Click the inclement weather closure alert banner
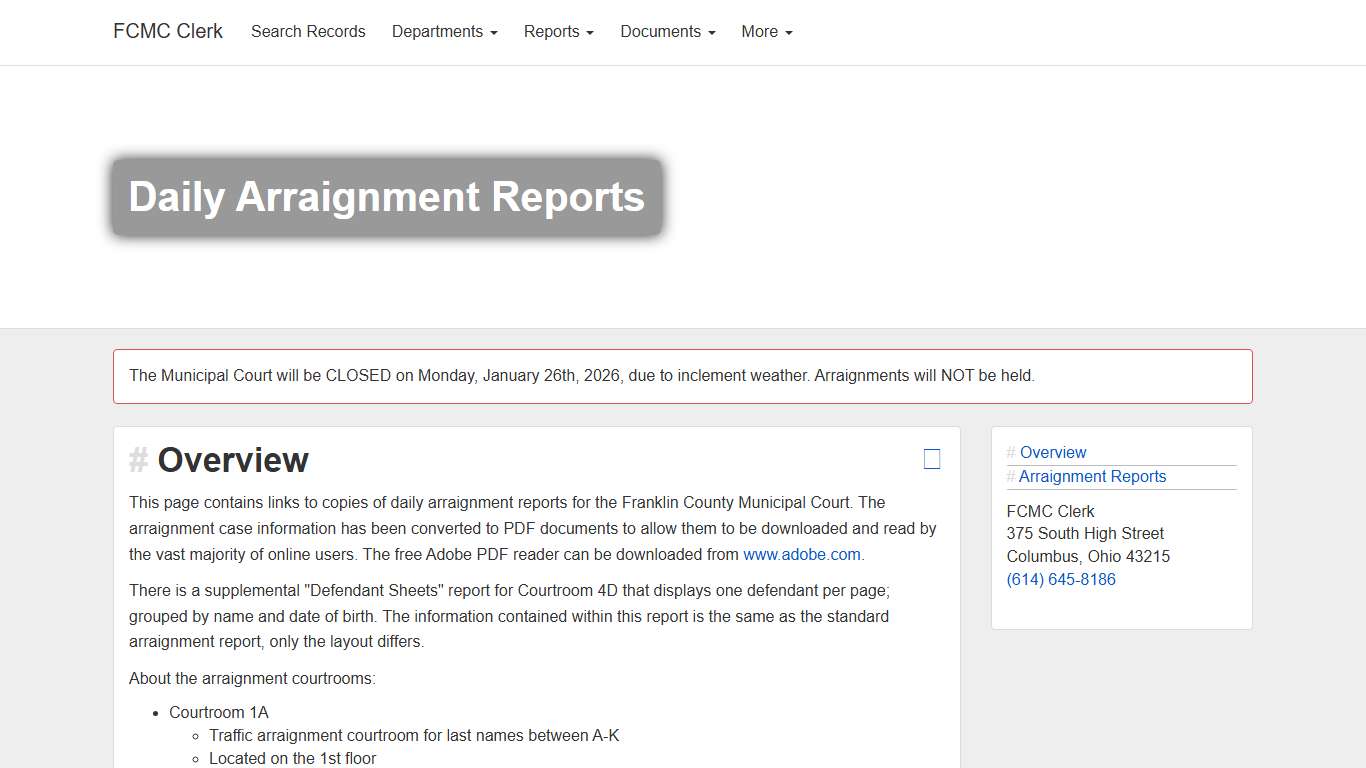Viewport: 1366px width, 768px height. tap(683, 376)
